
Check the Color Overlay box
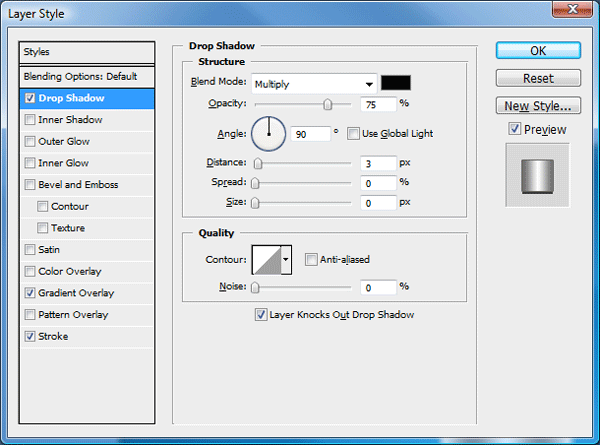[30, 271]
